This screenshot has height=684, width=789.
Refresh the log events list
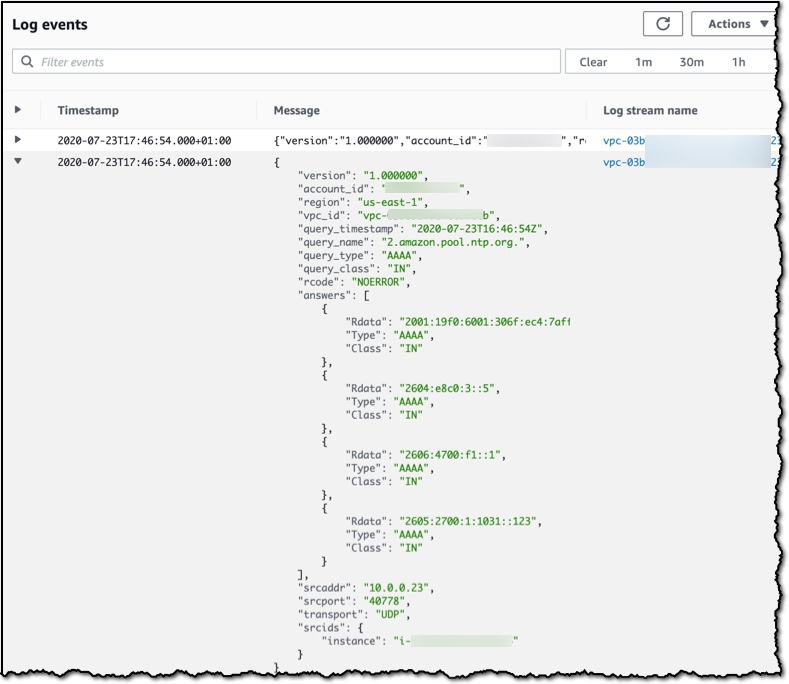663,24
